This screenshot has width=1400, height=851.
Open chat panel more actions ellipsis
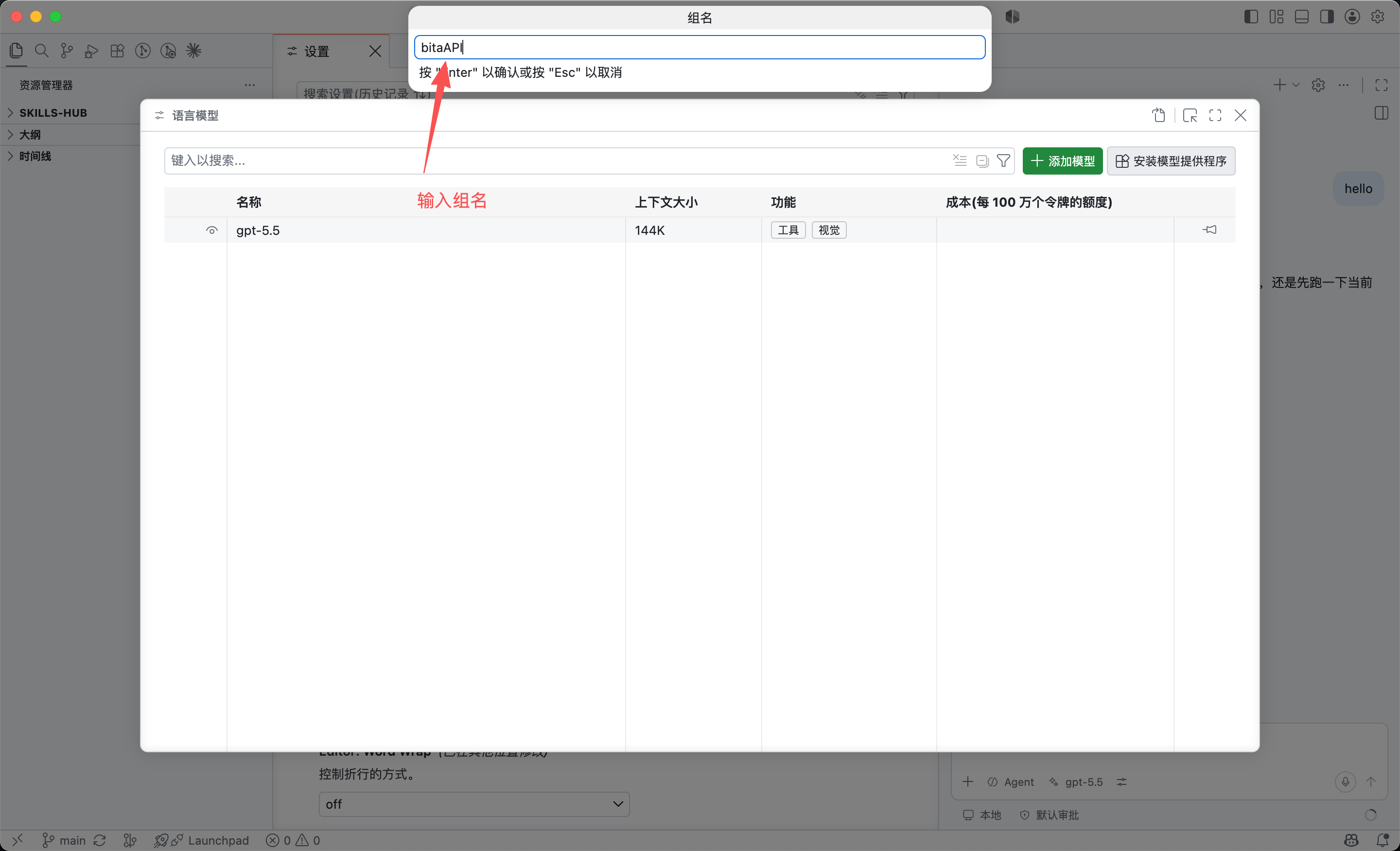tap(1344, 85)
